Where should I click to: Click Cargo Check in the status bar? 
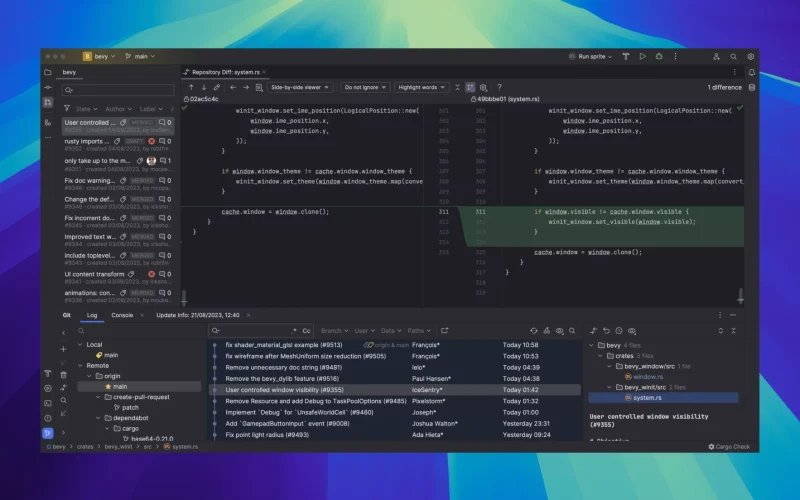click(x=729, y=446)
